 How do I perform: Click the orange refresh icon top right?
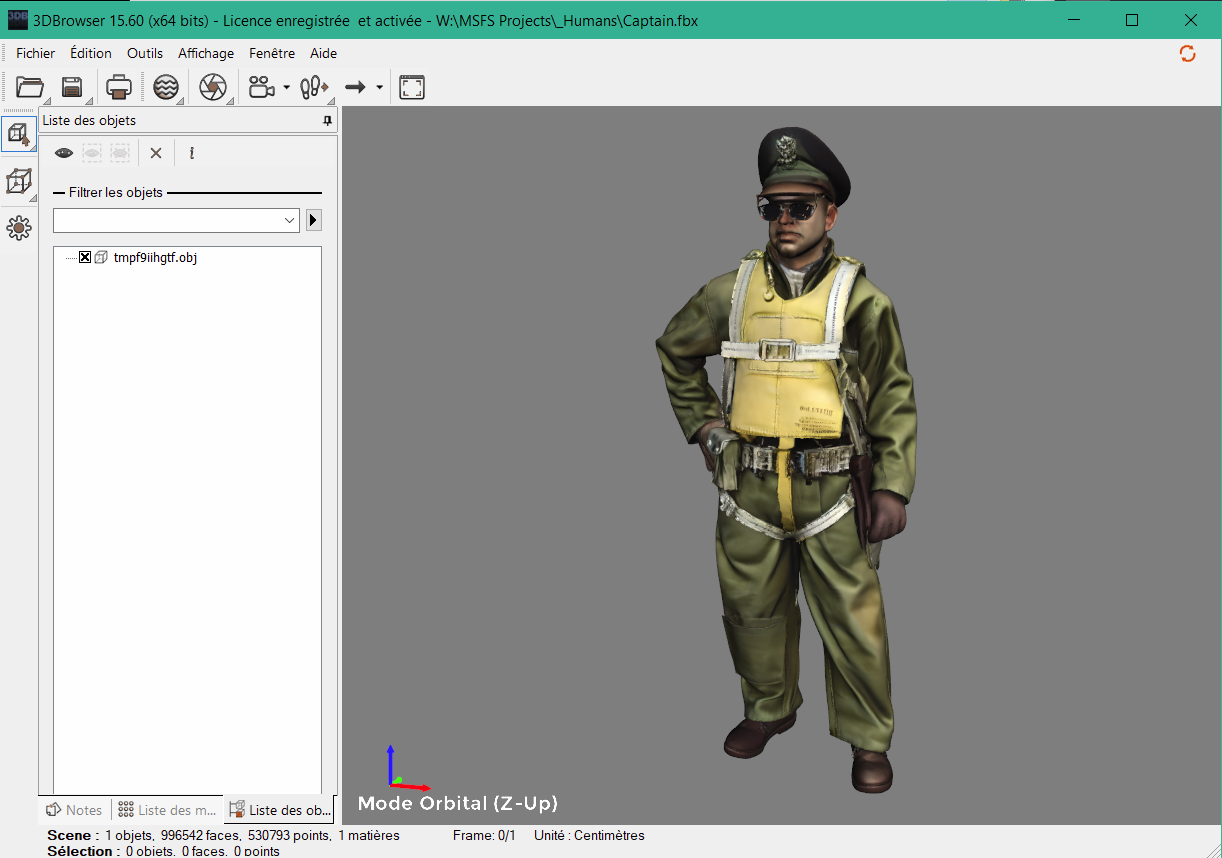pyautogui.click(x=1188, y=53)
